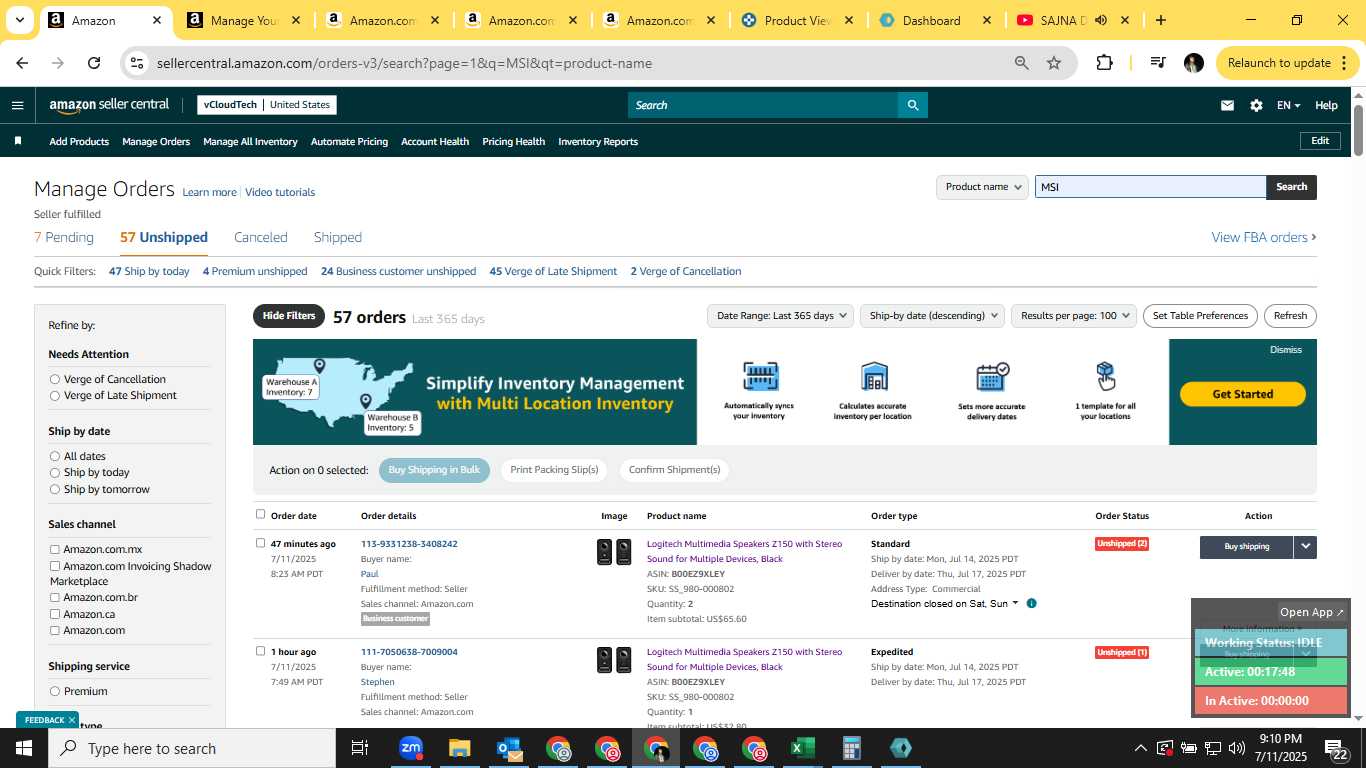This screenshot has height=768, width=1366.
Task: Click Buy shipping button for Paul's order
Action: click(x=1247, y=547)
